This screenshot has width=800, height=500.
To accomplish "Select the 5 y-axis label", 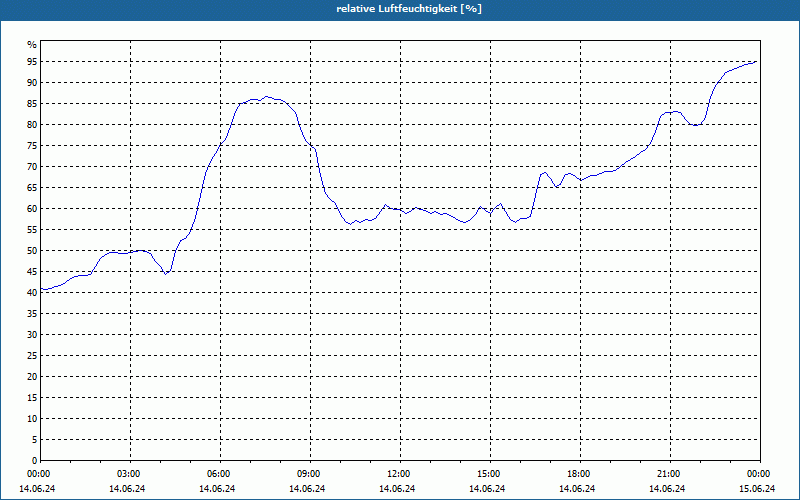I will coord(35,440).
